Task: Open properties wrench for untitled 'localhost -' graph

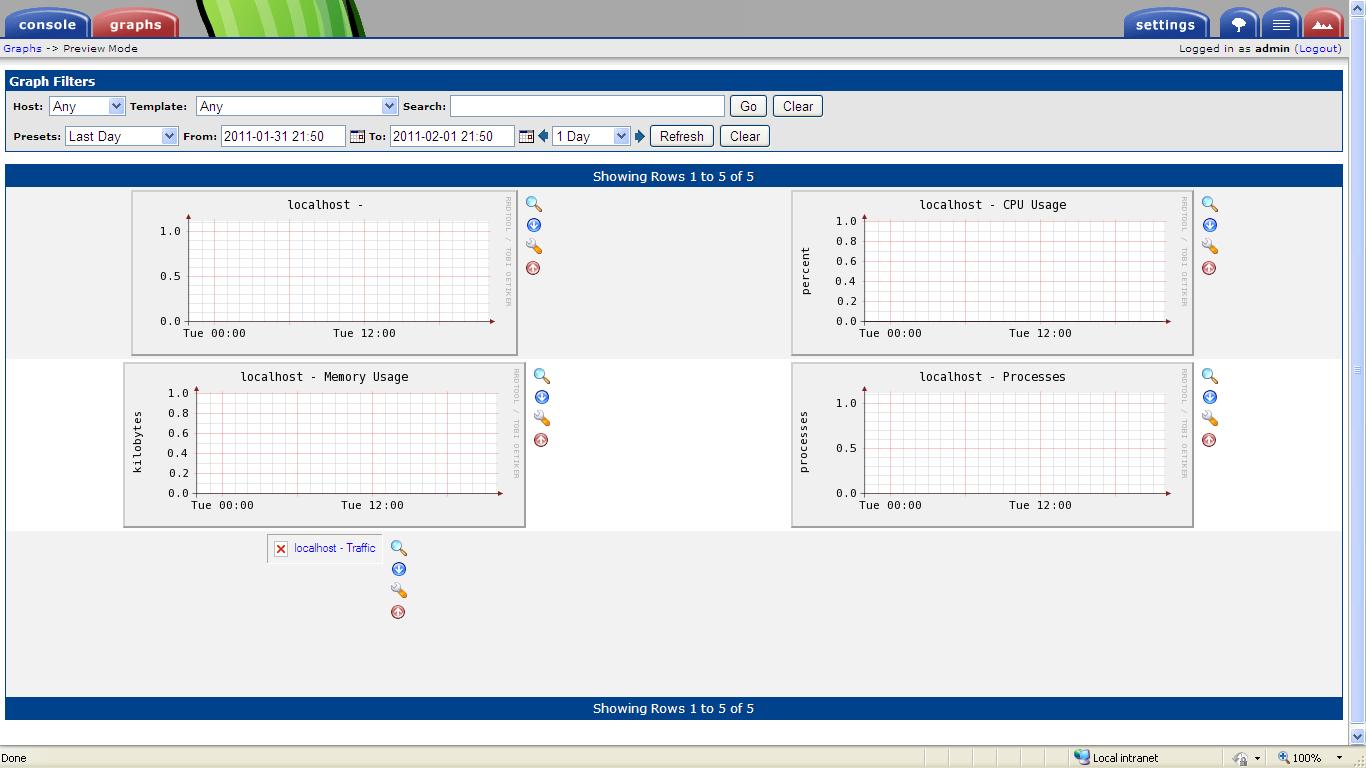Action: pos(534,247)
